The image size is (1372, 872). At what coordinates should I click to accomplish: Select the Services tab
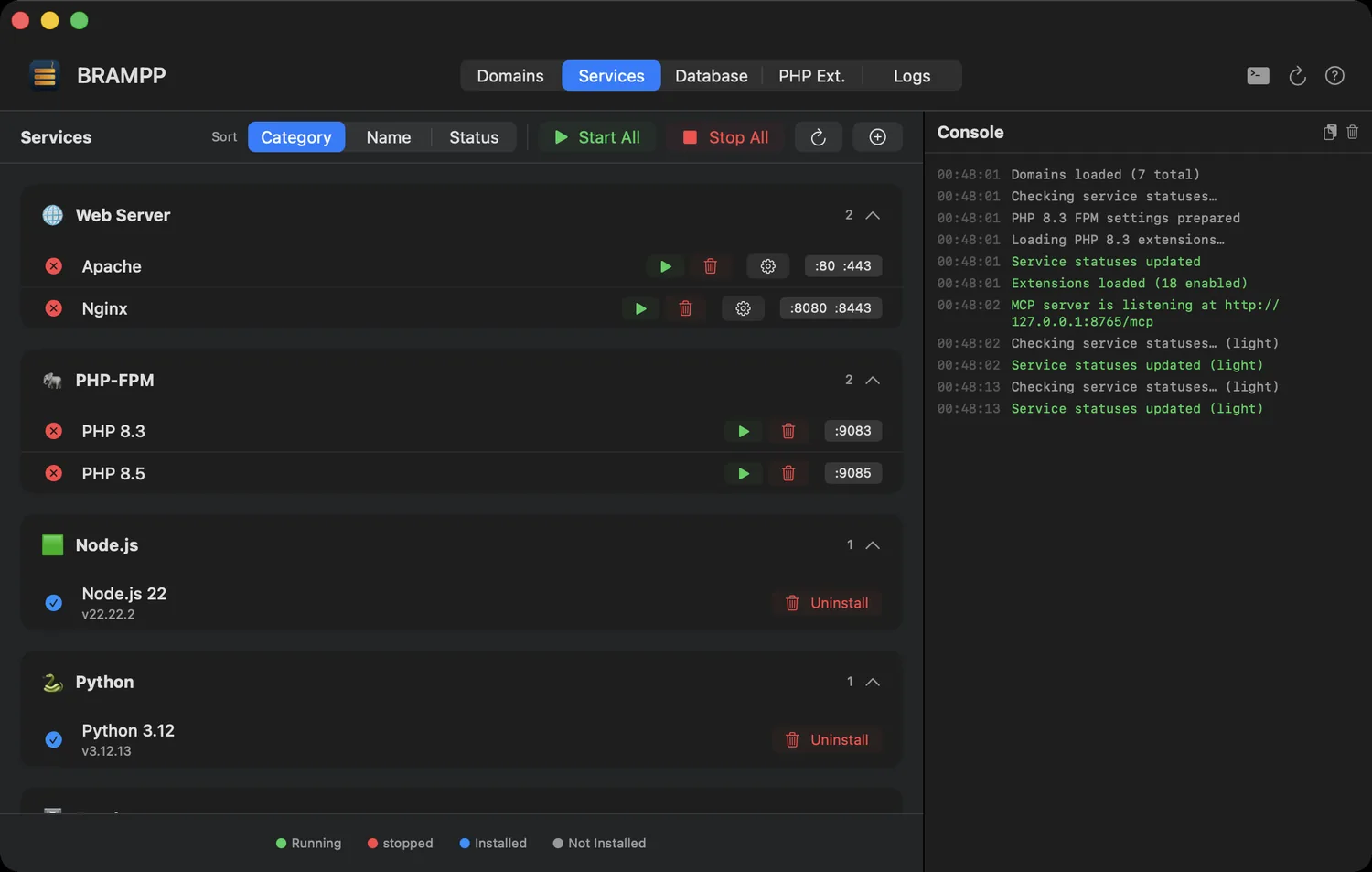(611, 76)
